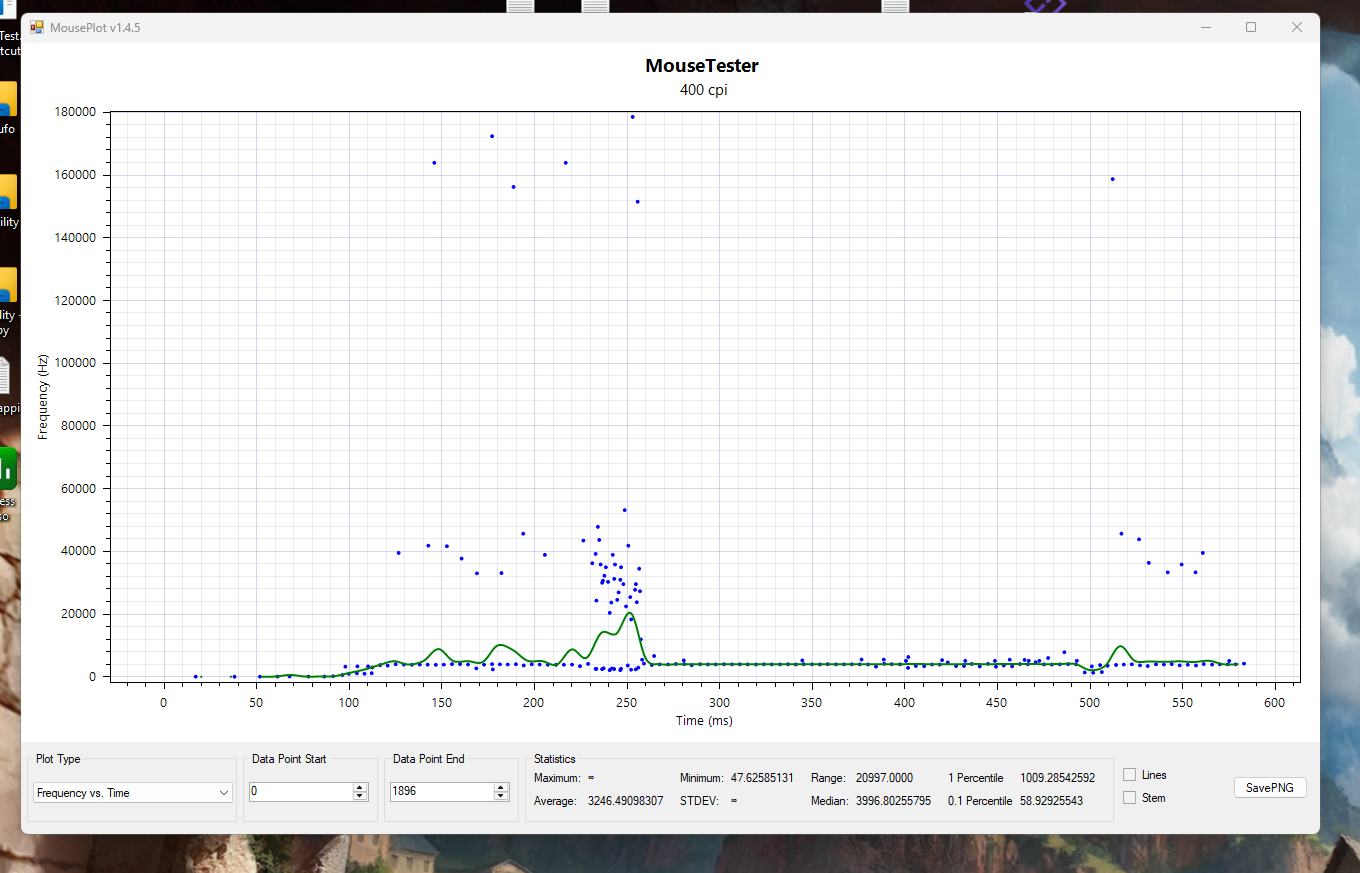
Task: Minimize the MousePlot window
Action: pos(1205,27)
